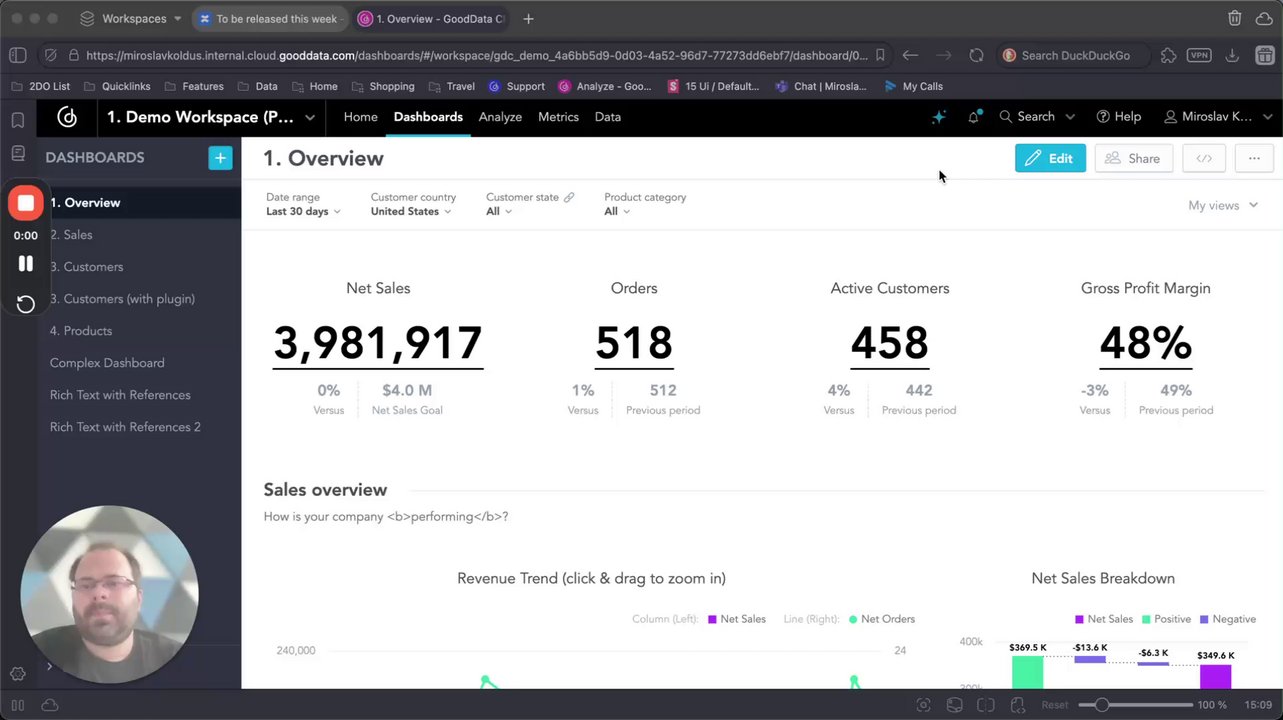Open the Miroslav K user account menu
This screenshot has width=1283, height=720.
[x=1217, y=117]
